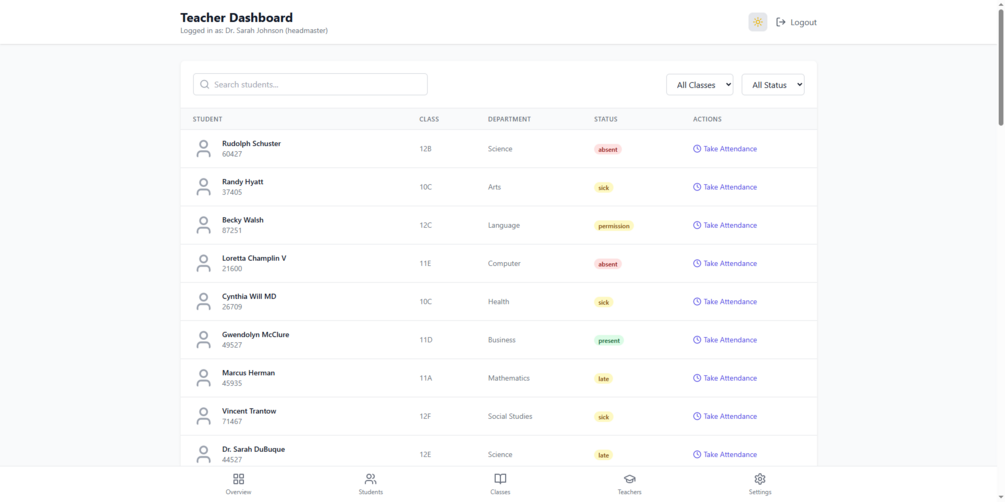Take attendance for Randy Hyatt
This screenshot has height=502, width=1005.
click(730, 187)
